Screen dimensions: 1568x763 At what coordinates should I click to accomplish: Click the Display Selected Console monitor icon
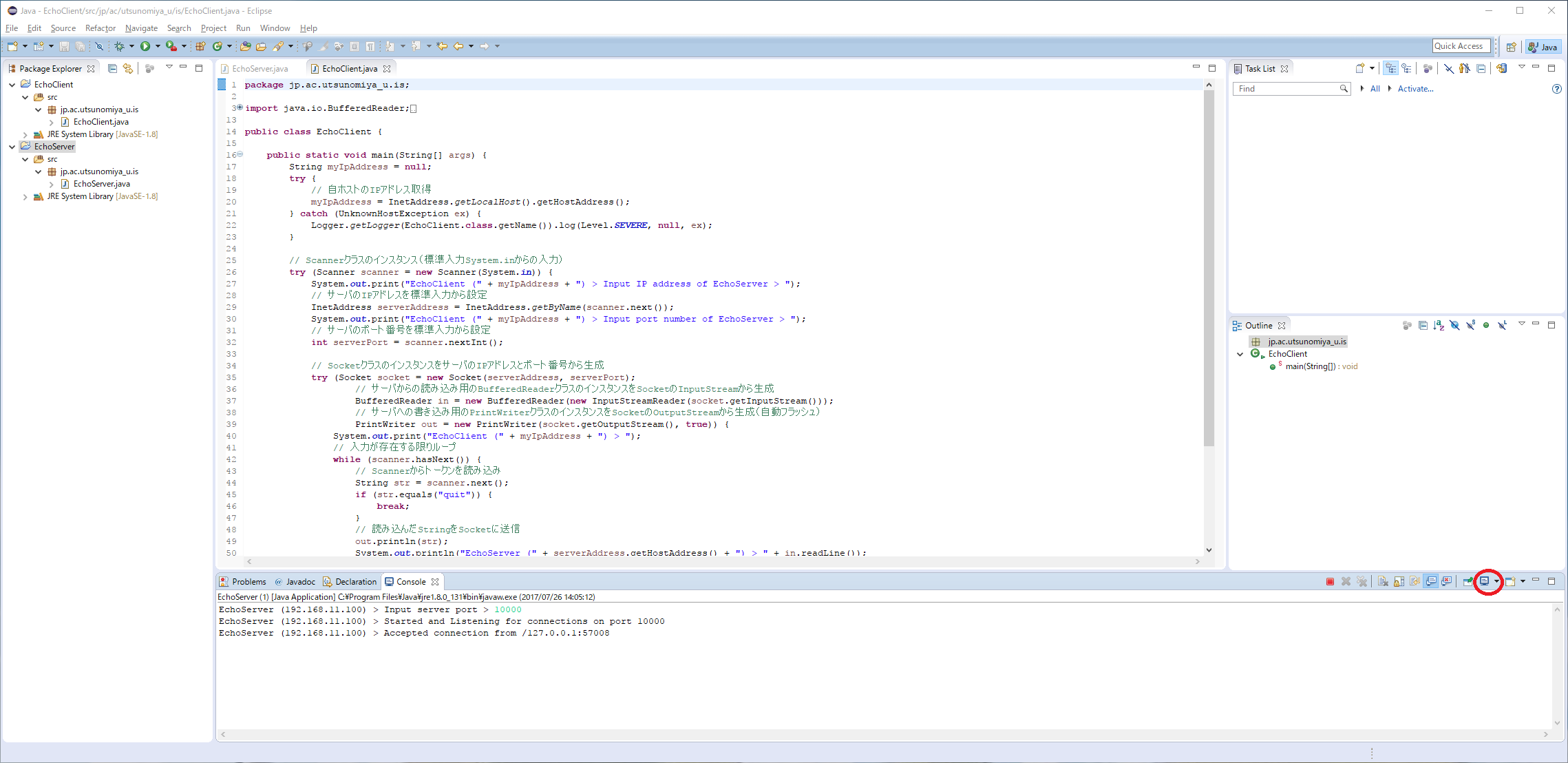(x=1485, y=581)
